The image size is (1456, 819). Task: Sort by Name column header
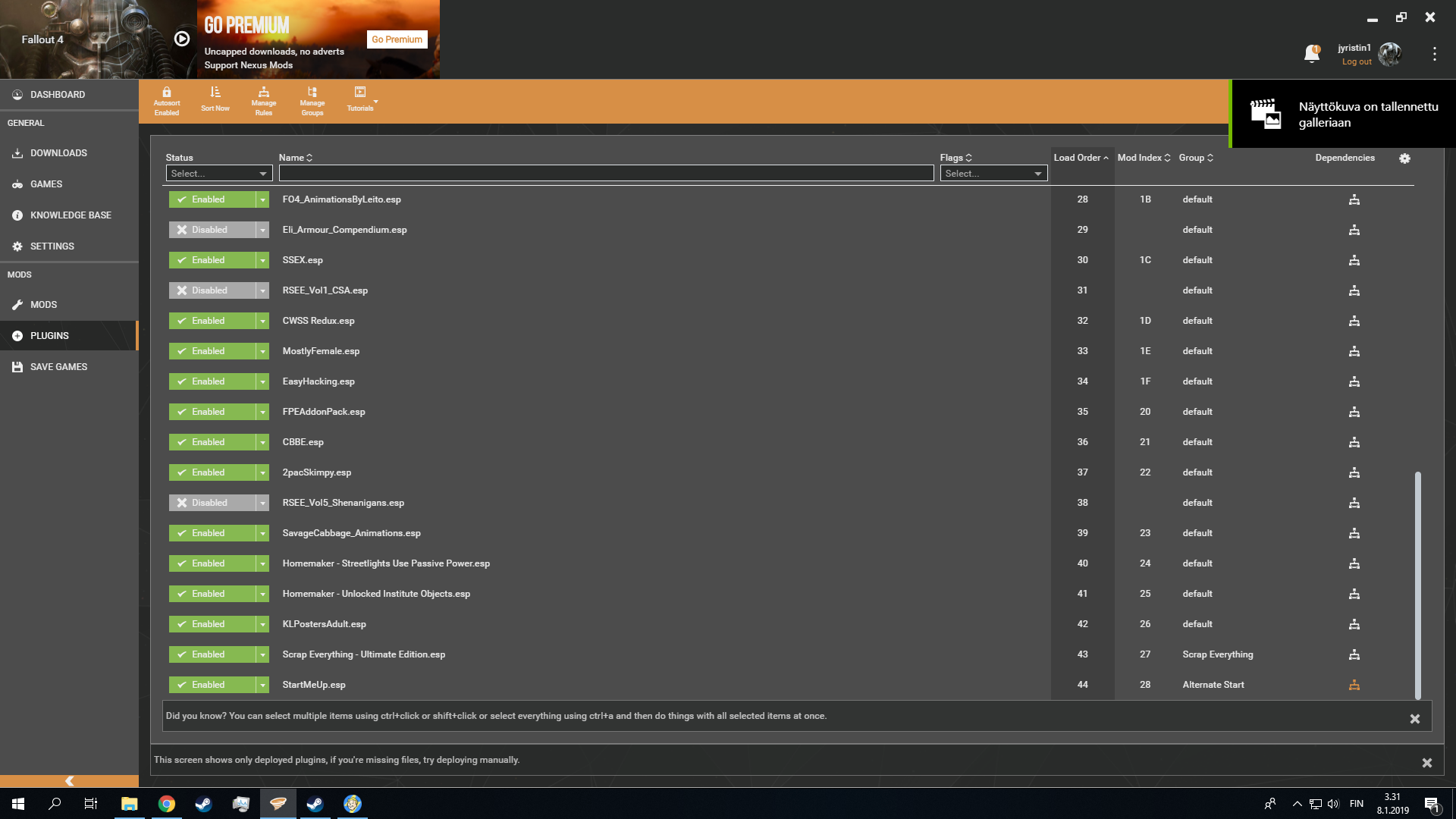pyautogui.click(x=295, y=158)
